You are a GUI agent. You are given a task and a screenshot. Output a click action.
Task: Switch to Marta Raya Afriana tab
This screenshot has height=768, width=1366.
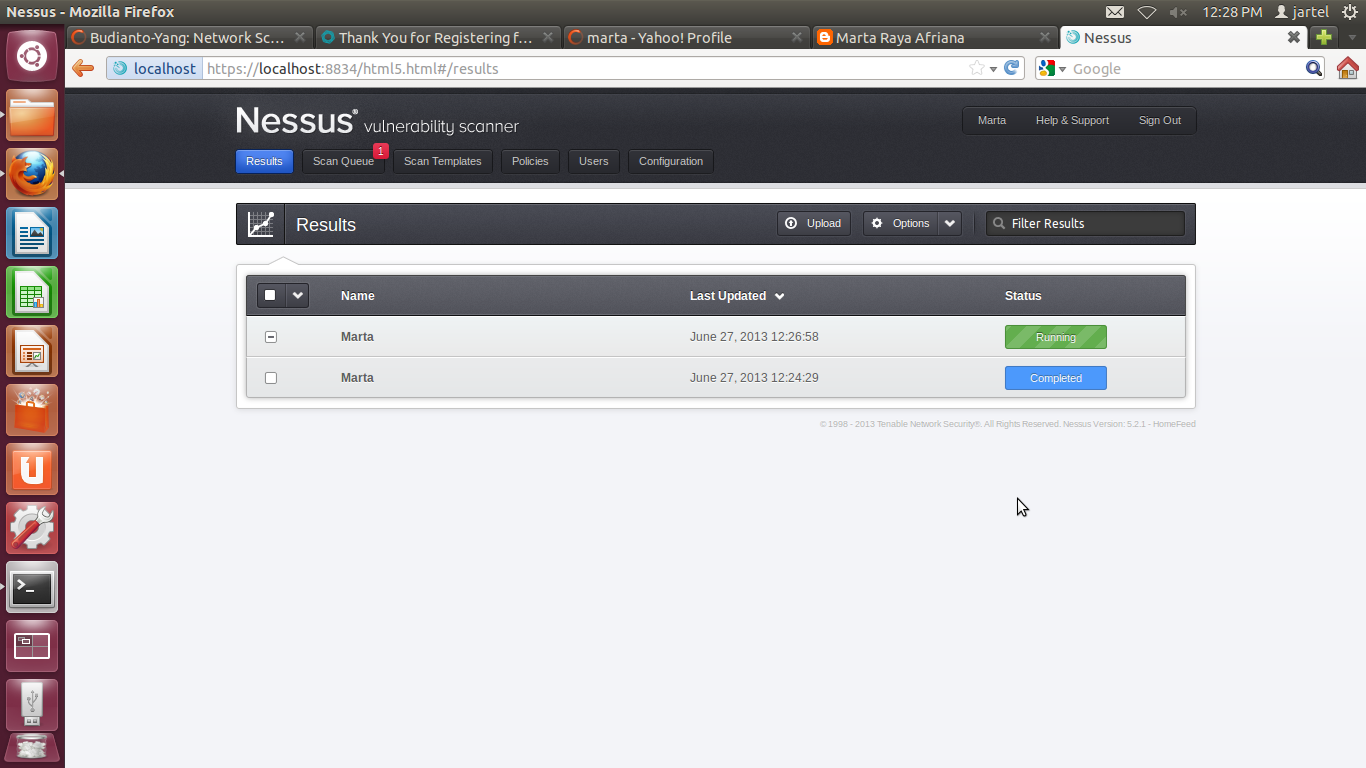(934, 37)
